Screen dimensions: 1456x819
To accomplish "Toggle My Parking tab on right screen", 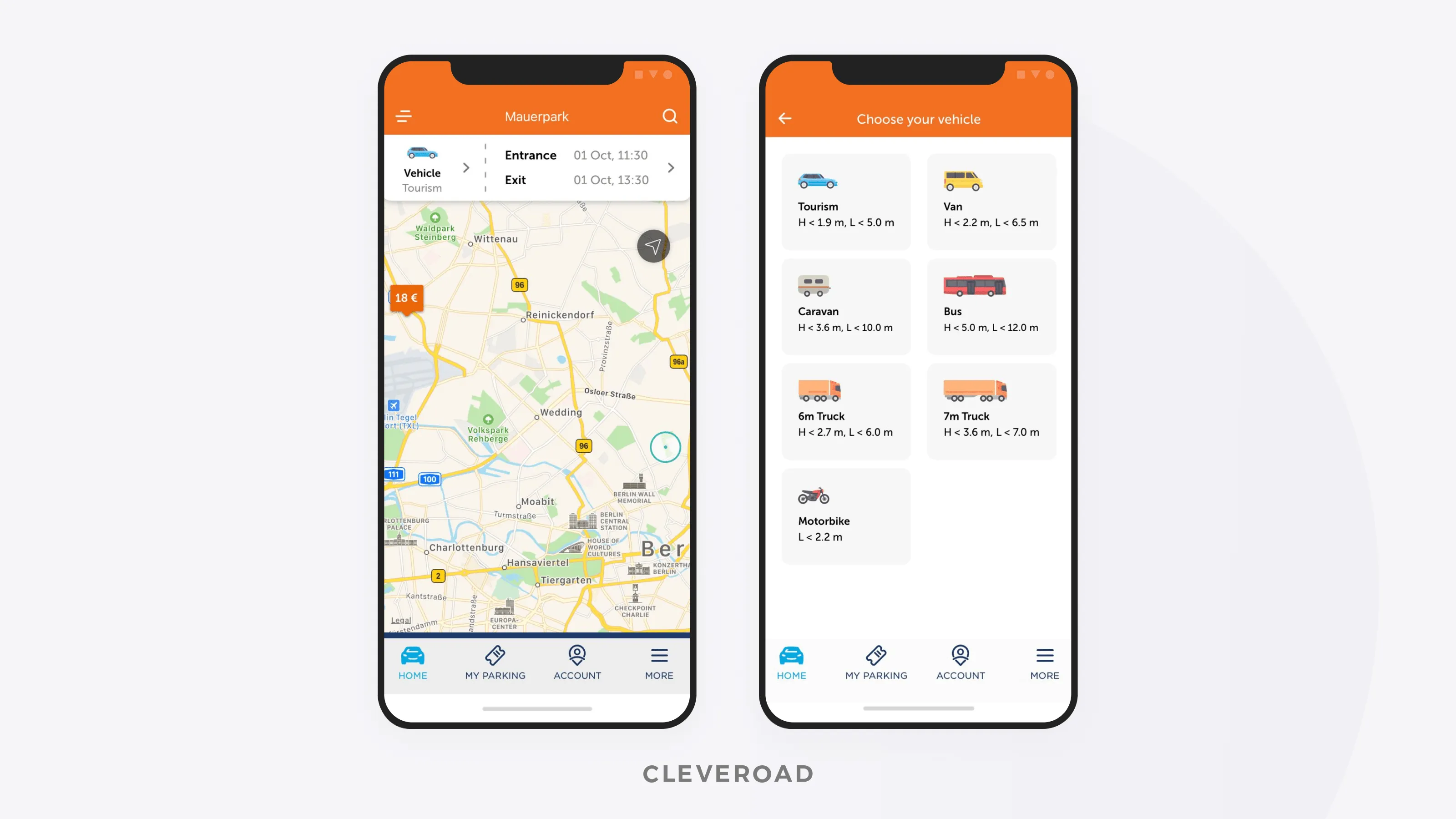I will pyautogui.click(x=876, y=661).
